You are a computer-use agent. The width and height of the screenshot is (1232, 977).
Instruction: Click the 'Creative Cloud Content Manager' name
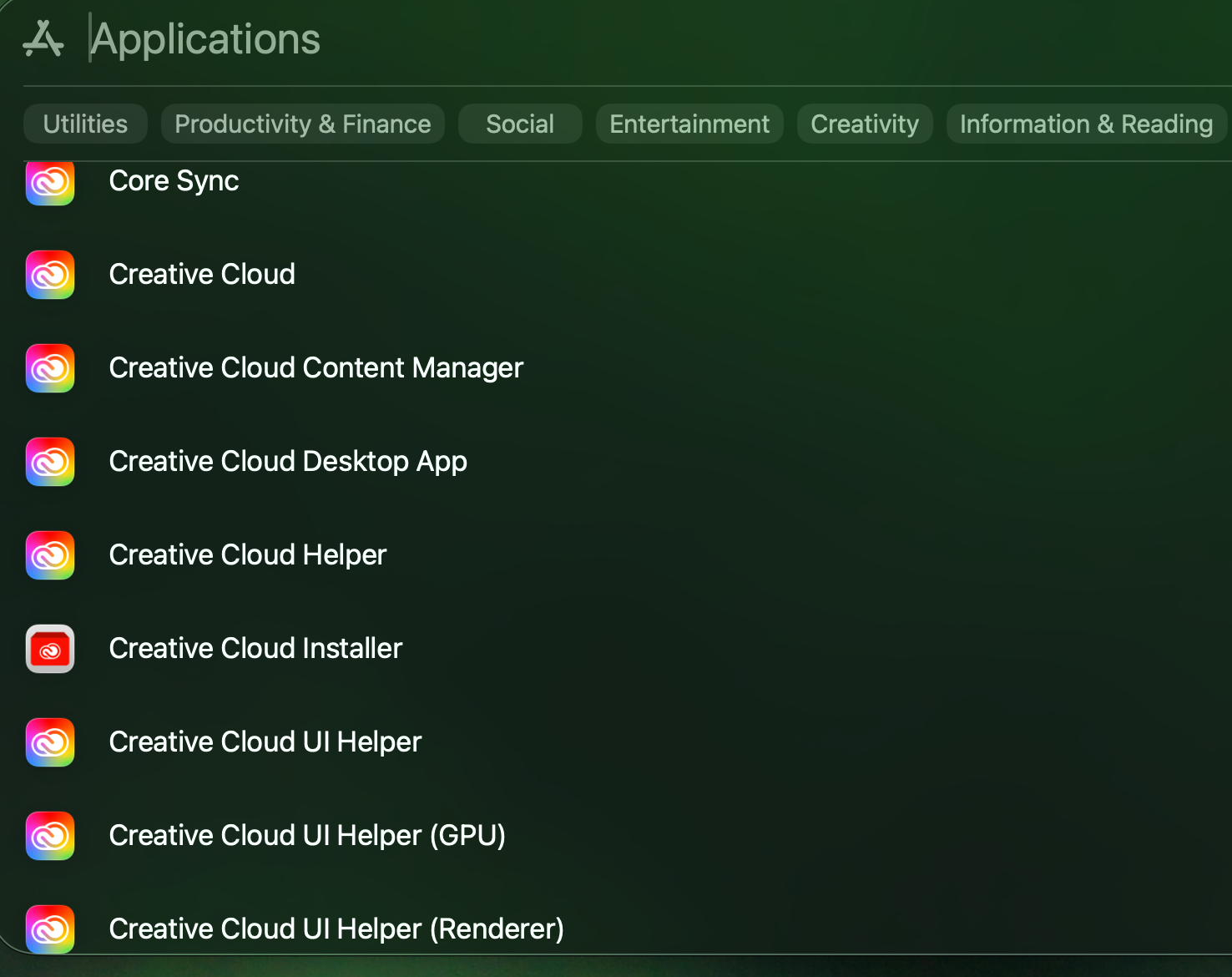point(316,368)
